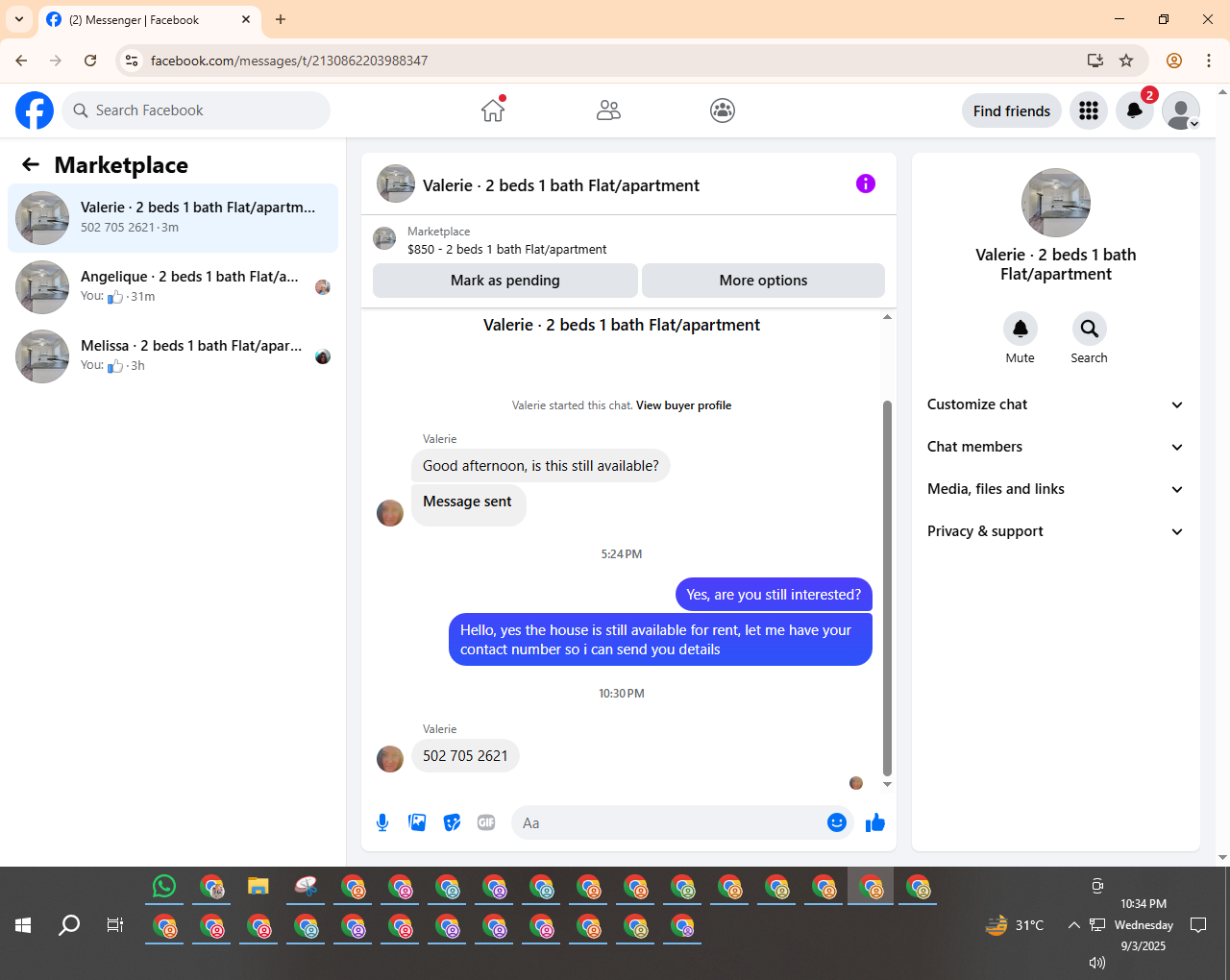Click the chat scrollbar down arrow
1230x980 pixels.
(x=887, y=784)
